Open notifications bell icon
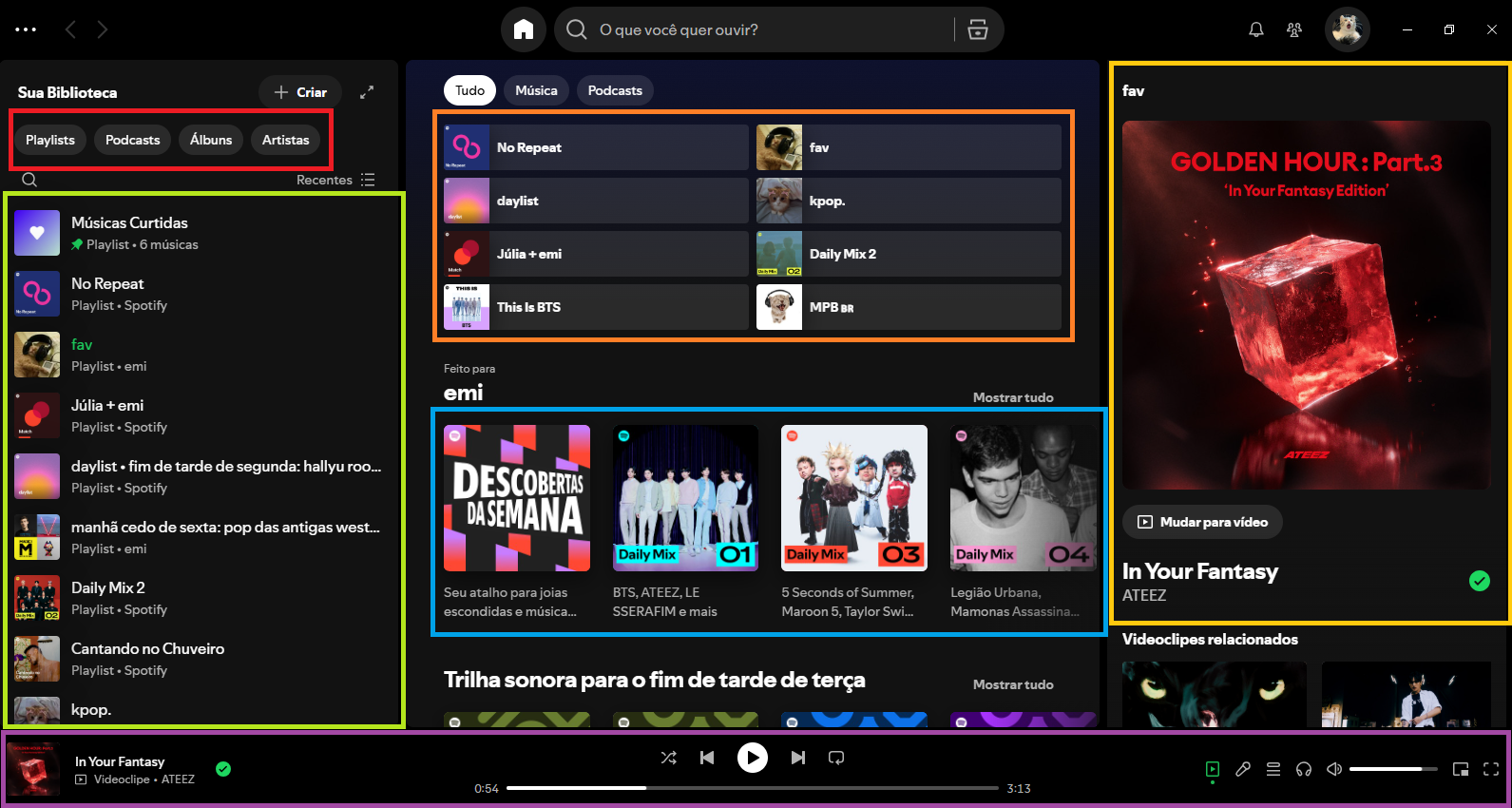 1256,29
